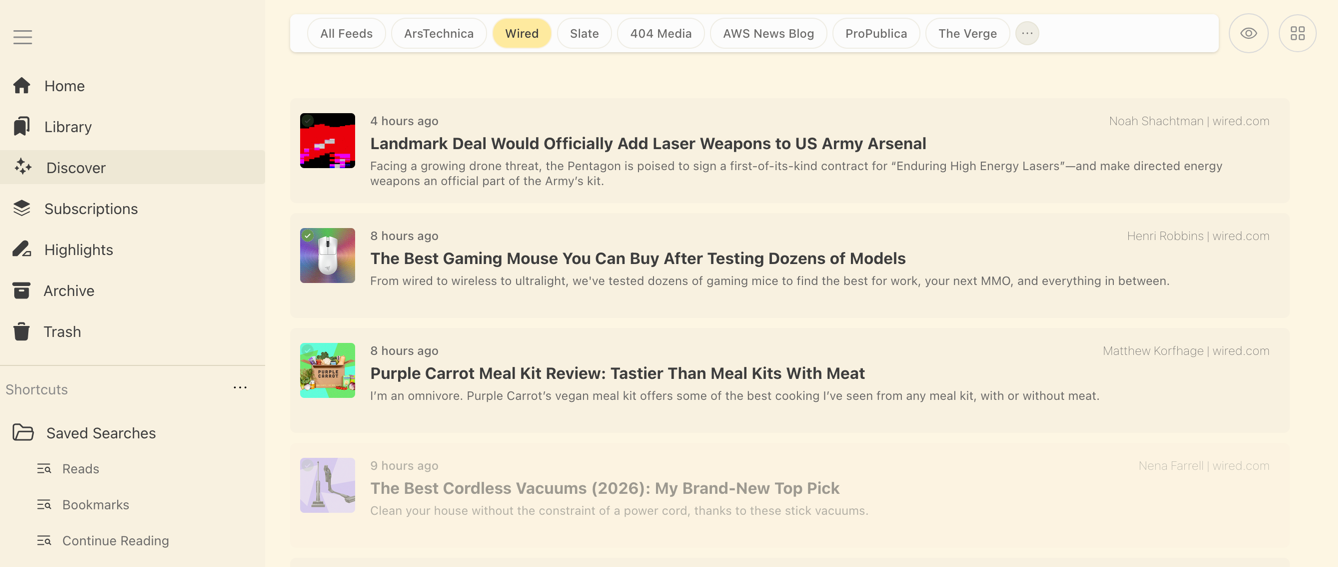Open the Bookmarks saved search

(x=95, y=505)
